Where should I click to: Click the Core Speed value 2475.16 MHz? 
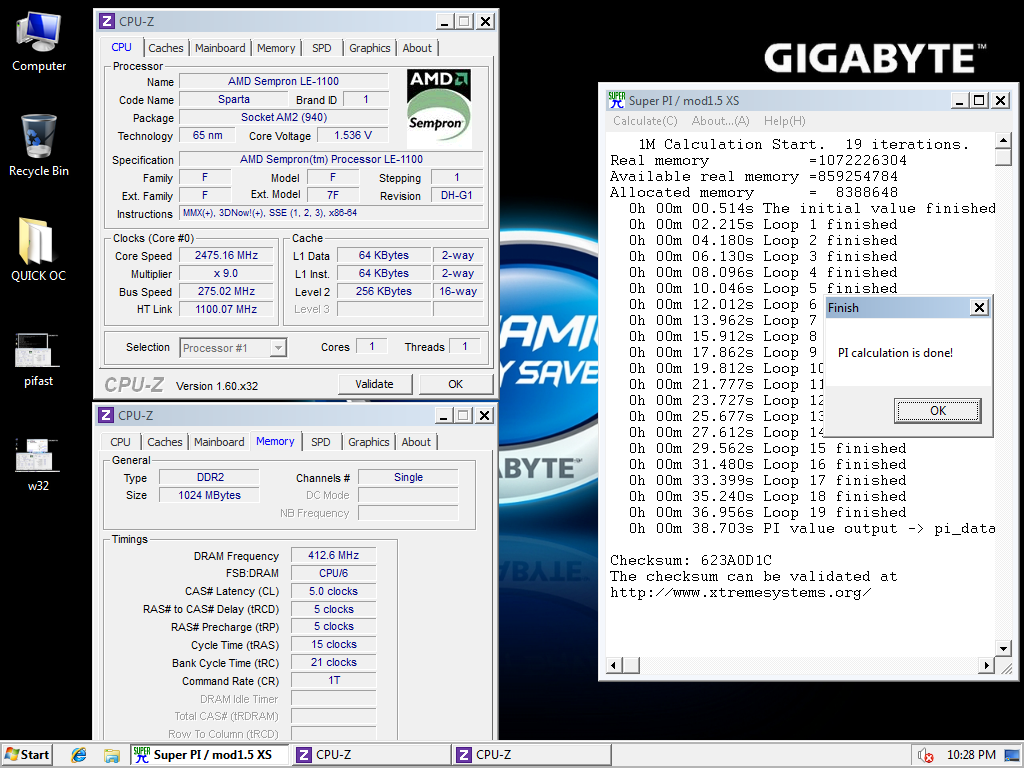pos(227,255)
